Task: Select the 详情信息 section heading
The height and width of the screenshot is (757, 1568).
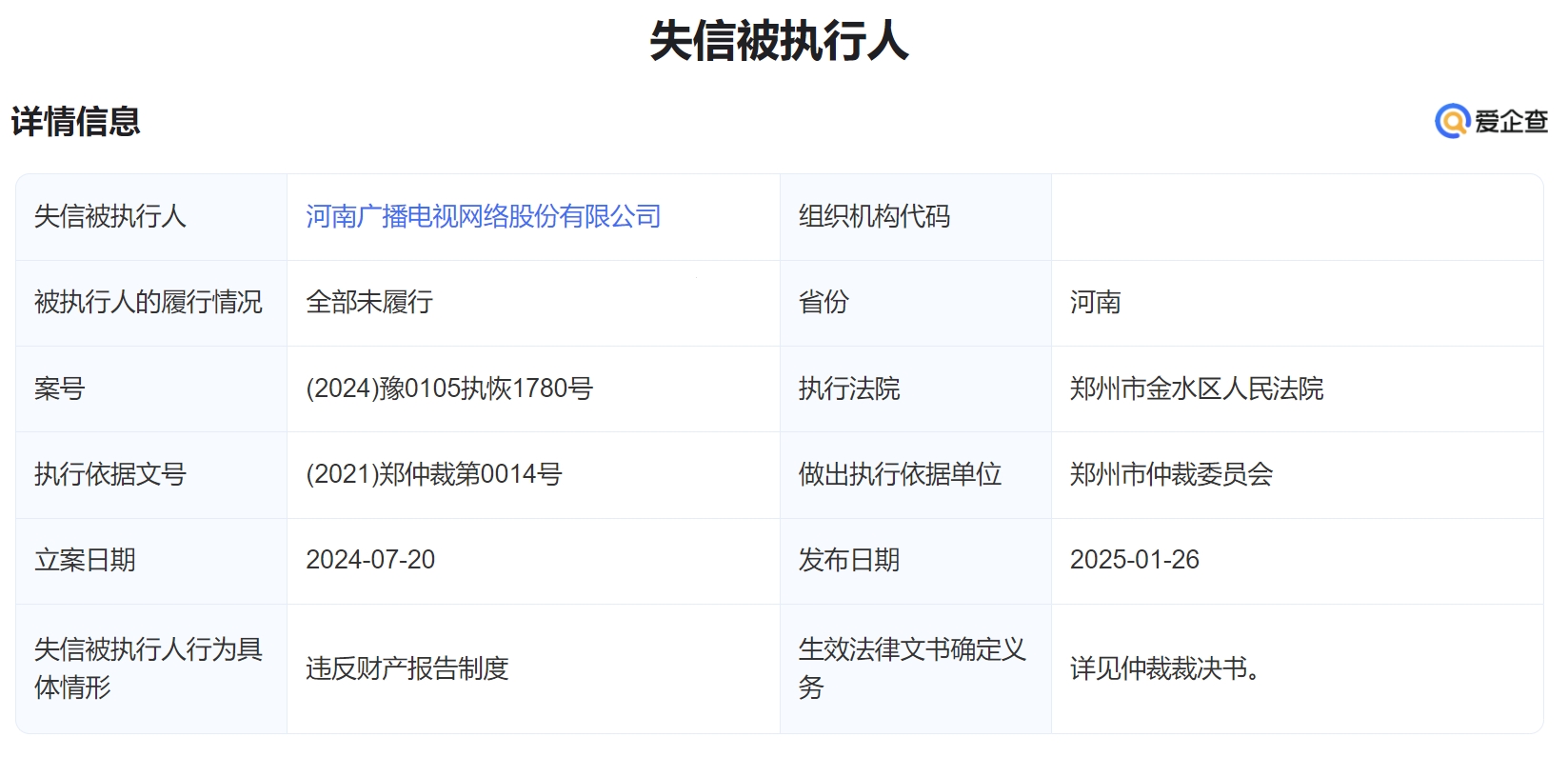Action: pos(76,122)
